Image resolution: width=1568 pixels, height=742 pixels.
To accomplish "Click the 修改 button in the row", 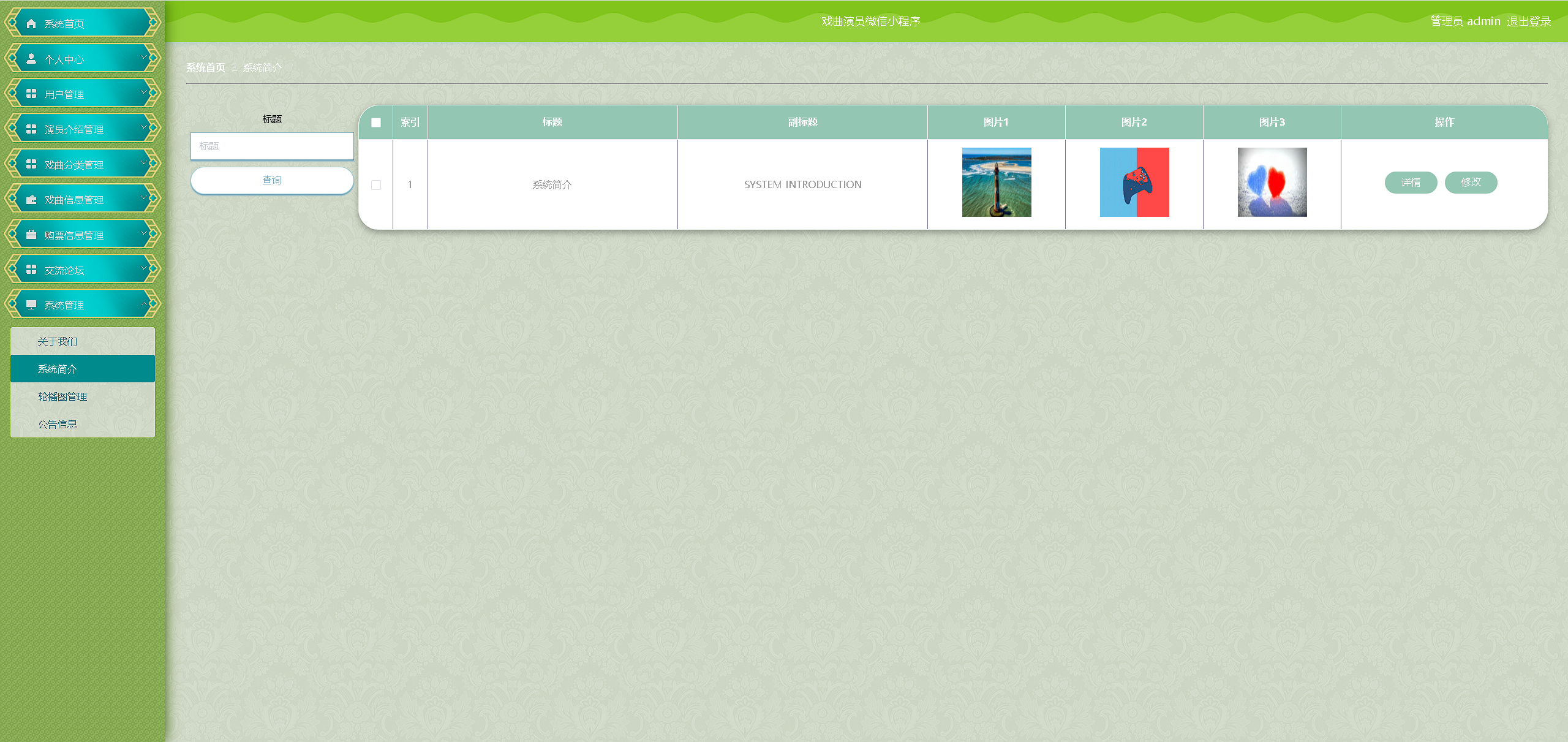I will click(1471, 183).
